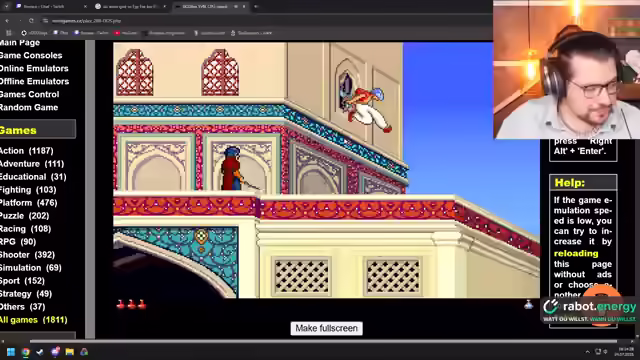Open the Games Control link

29,95
